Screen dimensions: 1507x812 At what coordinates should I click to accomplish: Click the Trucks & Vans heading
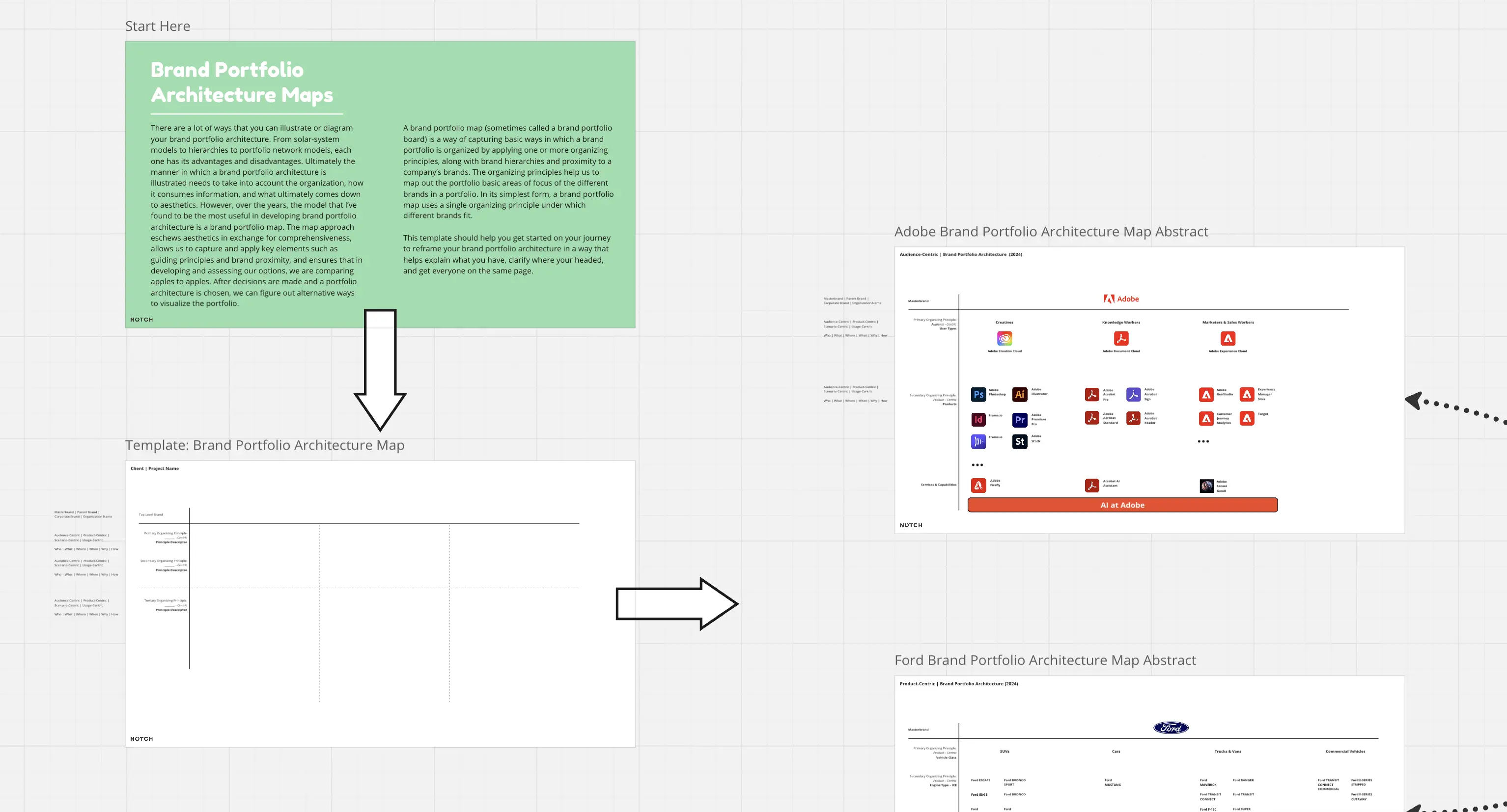pos(1228,751)
